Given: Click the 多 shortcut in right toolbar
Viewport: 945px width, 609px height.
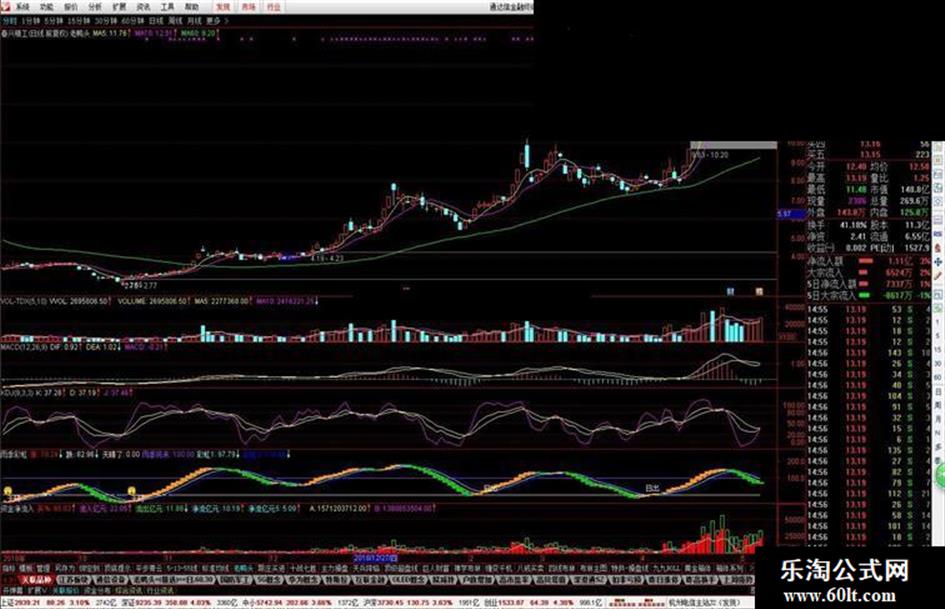Looking at the screenshot, I should click(x=938, y=445).
